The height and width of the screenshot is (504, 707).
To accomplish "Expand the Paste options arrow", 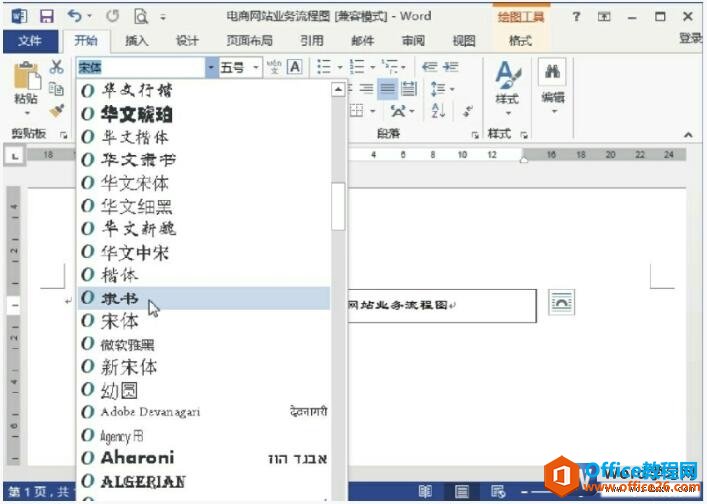I will (x=28, y=113).
